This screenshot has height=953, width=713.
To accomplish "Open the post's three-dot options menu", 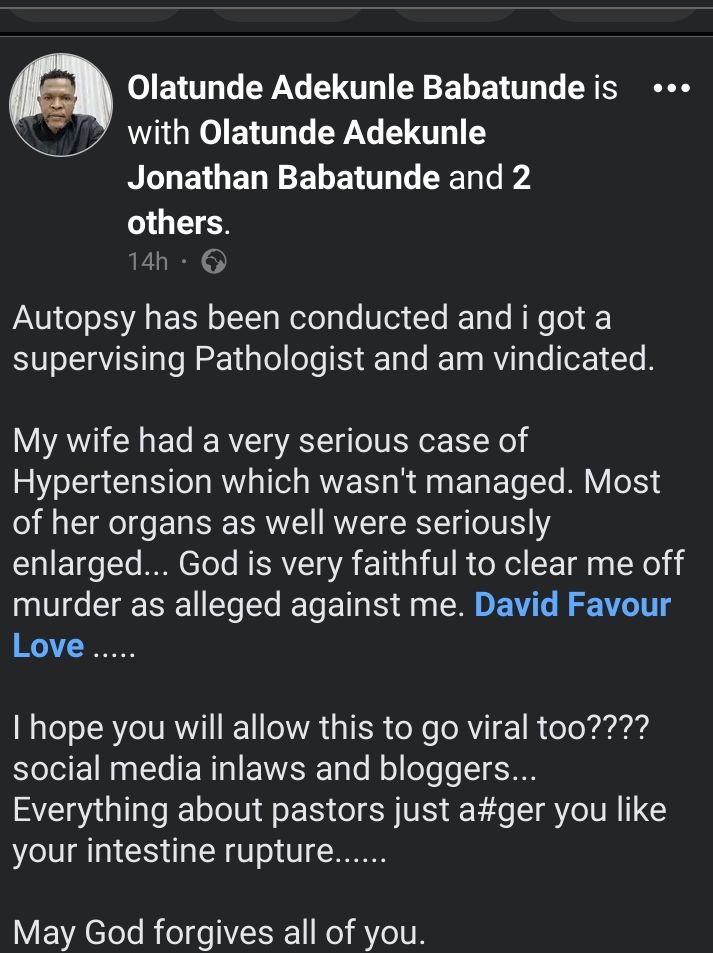I will [671, 88].
